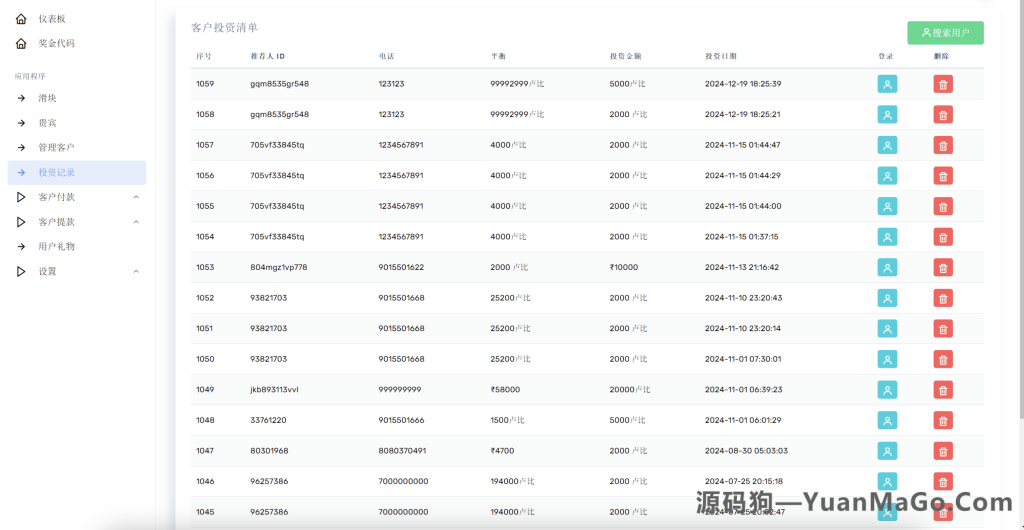Click the 奖金代码 home icon
Image resolution: width=1024 pixels, height=530 pixels.
[x=21, y=44]
